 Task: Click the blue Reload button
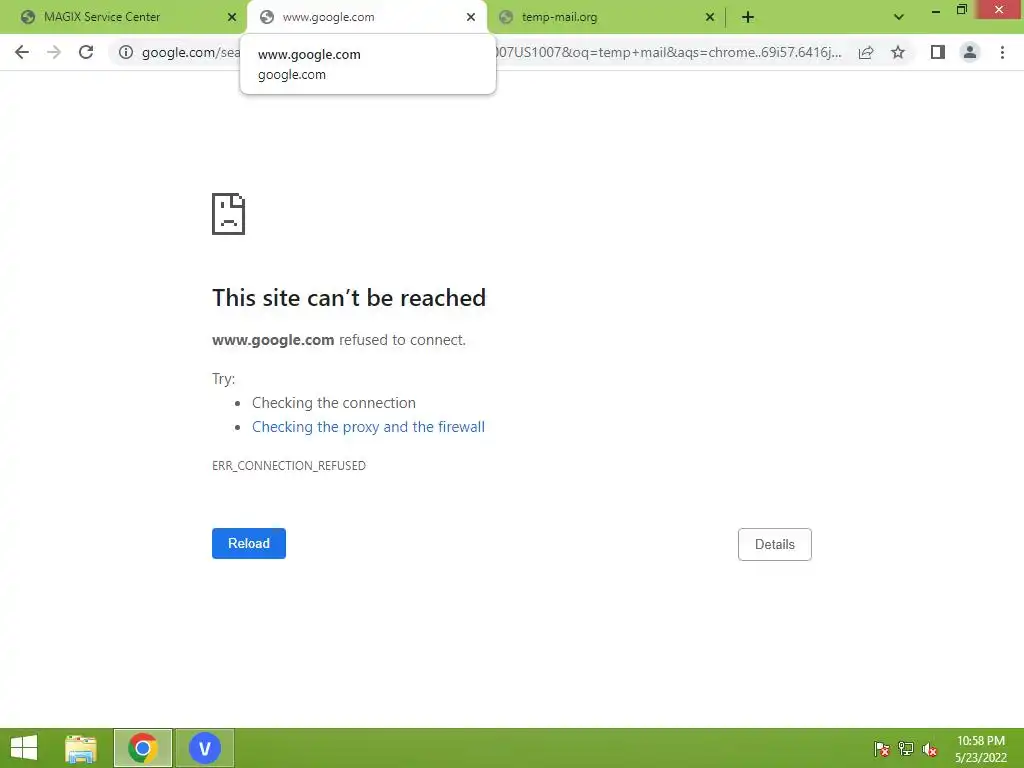(x=249, y=543)
